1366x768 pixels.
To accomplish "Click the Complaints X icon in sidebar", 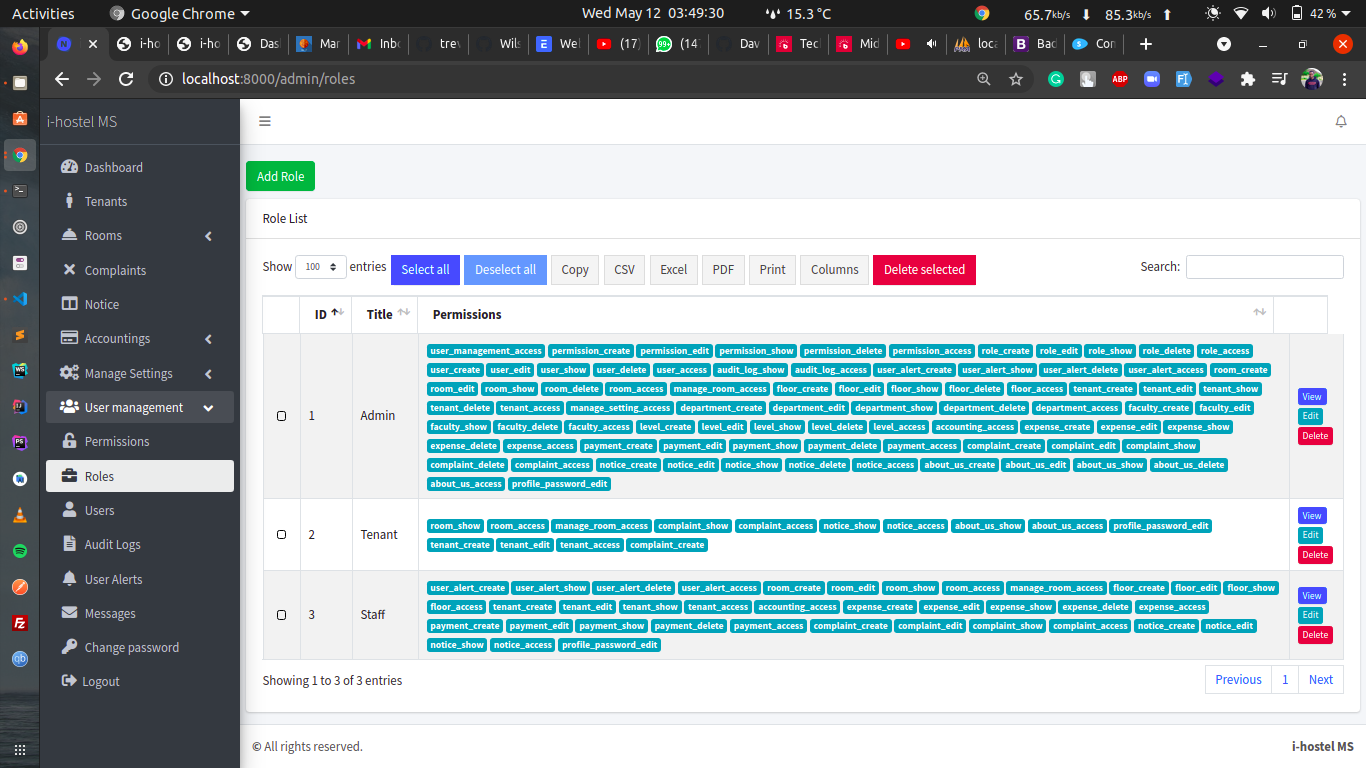I will pyautogui.click(x=69, y=270).
